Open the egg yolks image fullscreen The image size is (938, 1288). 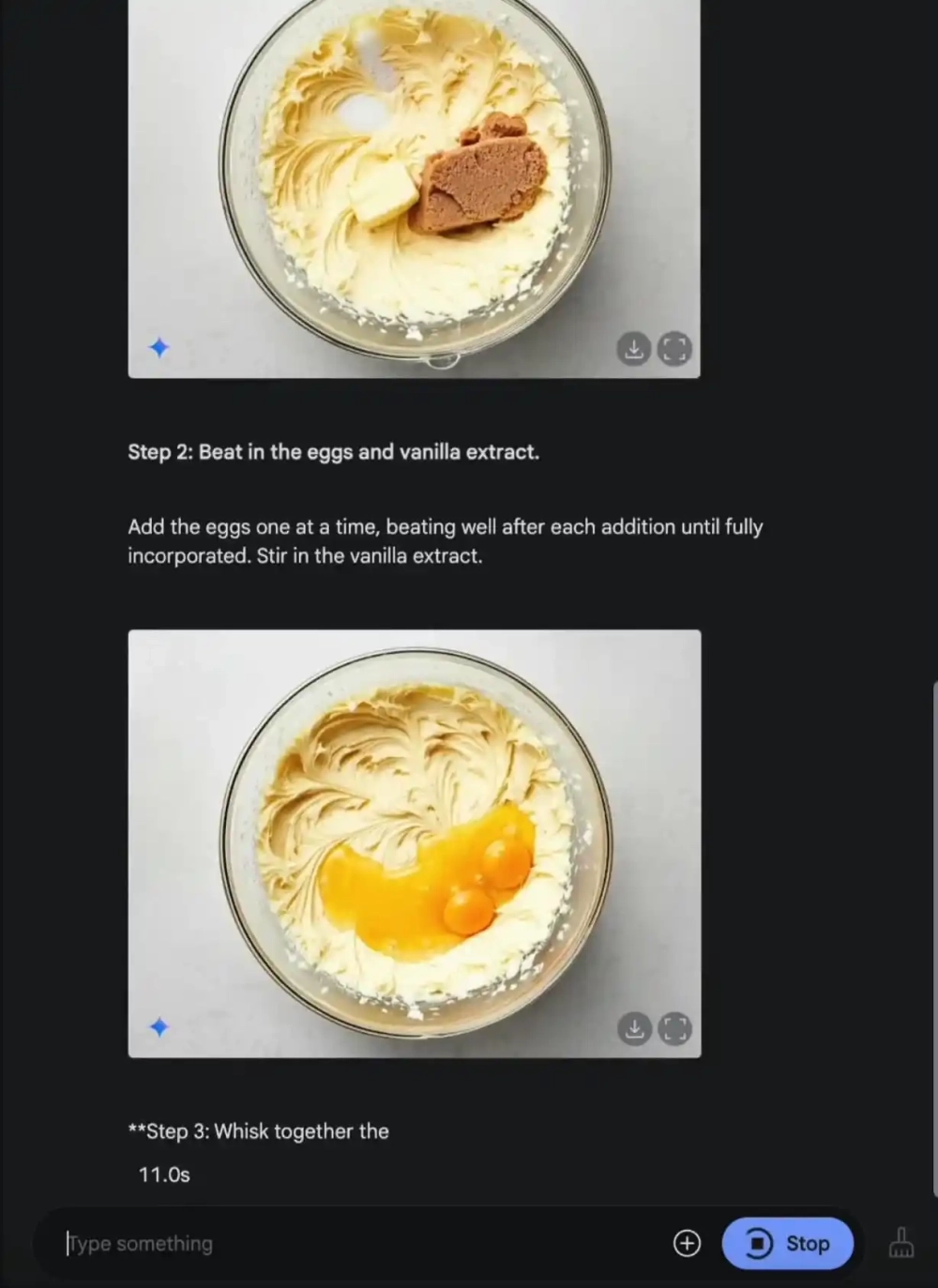pyautogui.click(x=674, y=1028)
